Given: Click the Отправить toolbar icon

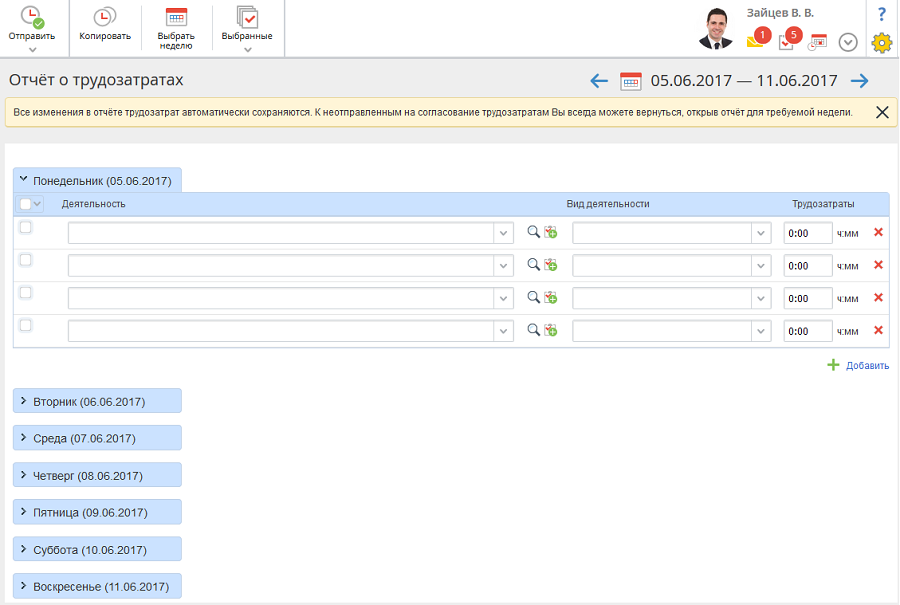Looking at the screenshot, I should [x=32, y=16].
